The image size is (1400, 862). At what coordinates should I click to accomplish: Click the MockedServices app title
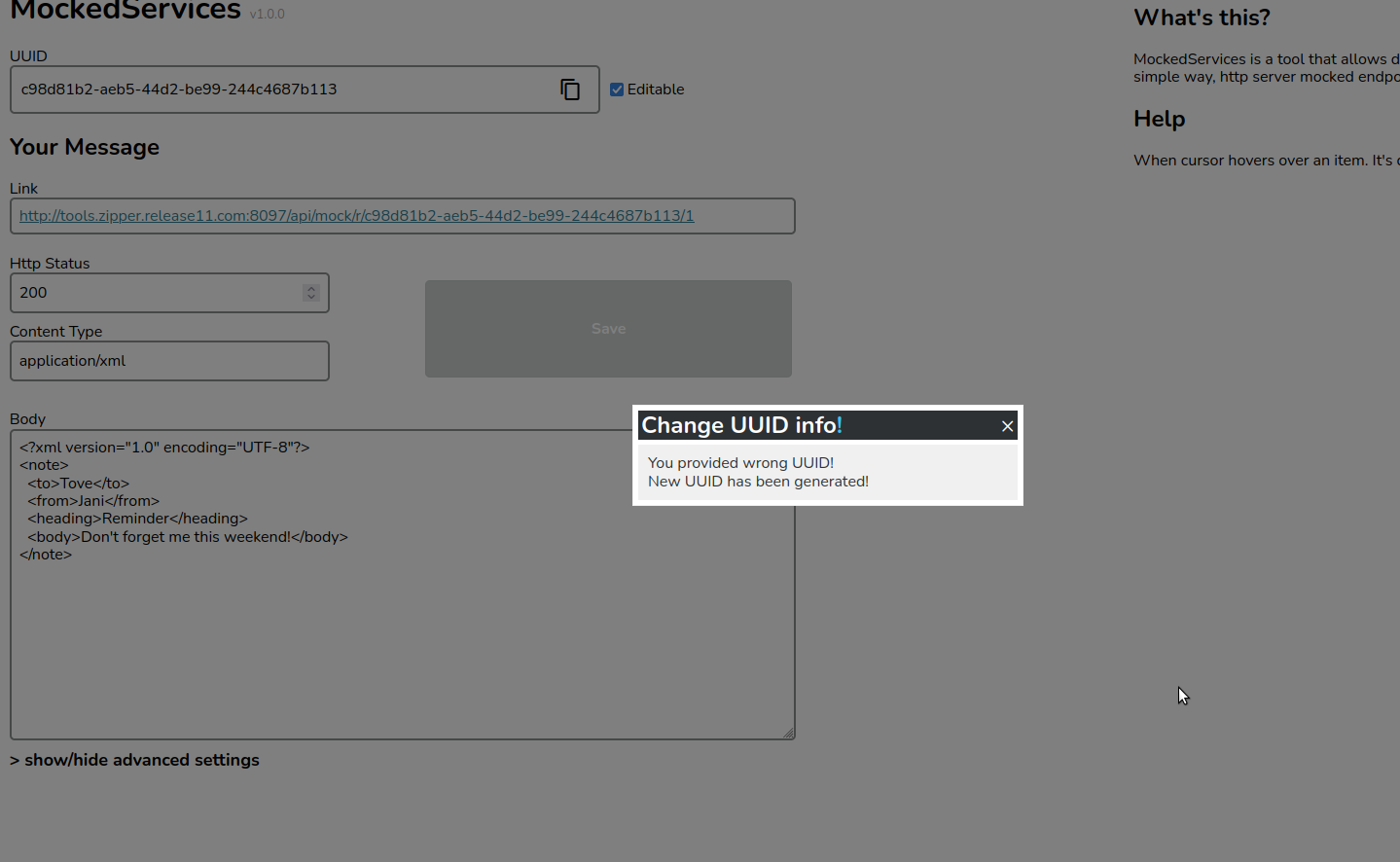click(x=126, y=11)
